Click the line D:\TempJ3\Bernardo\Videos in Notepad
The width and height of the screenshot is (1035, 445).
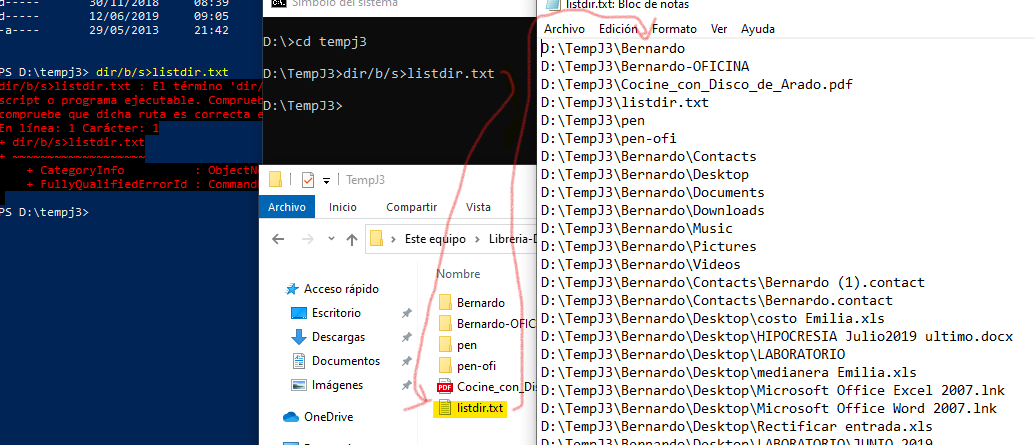pos(640,264)
